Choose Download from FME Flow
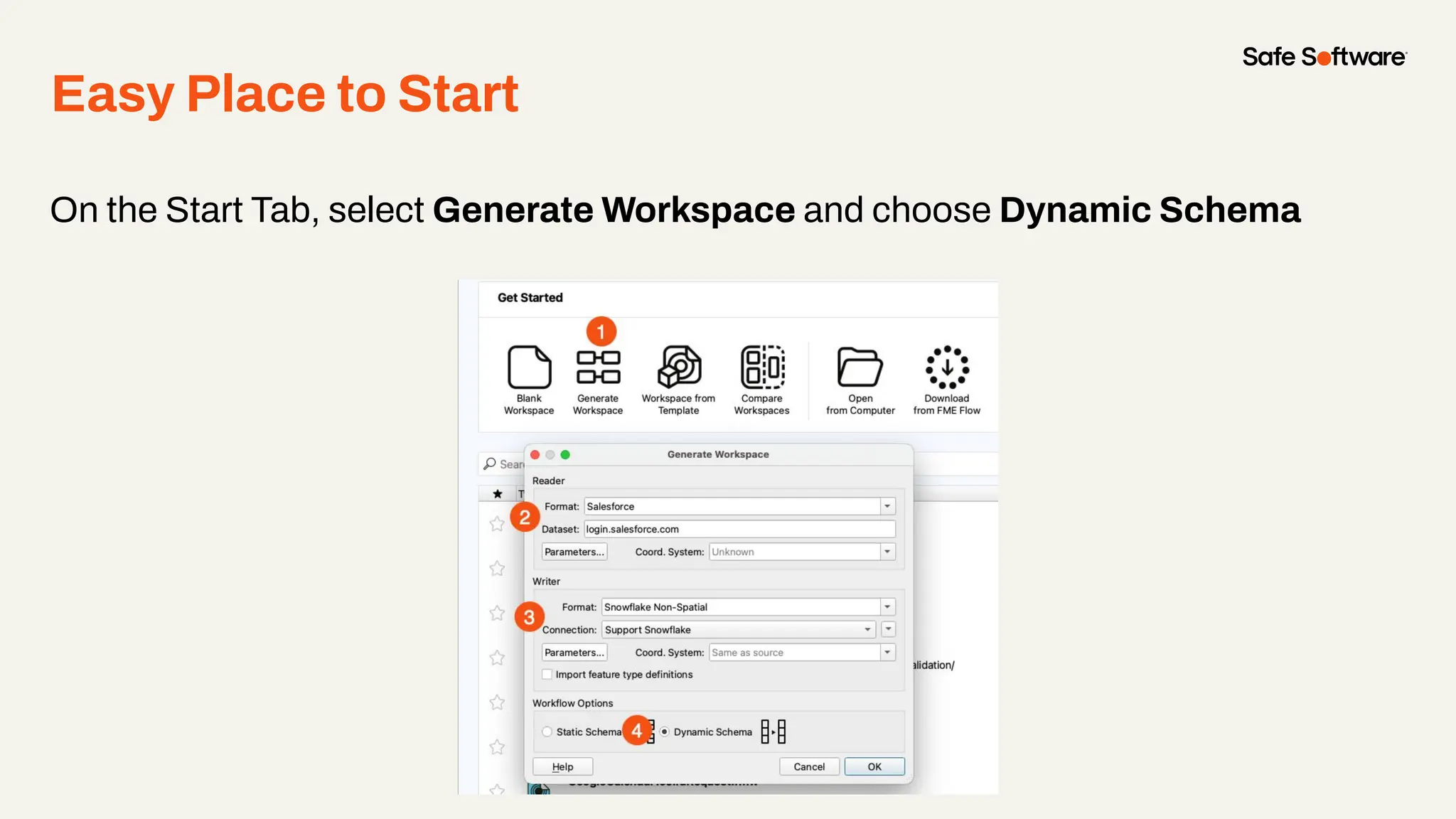This screenshot has width=1456, height=819. pos(946,380)
